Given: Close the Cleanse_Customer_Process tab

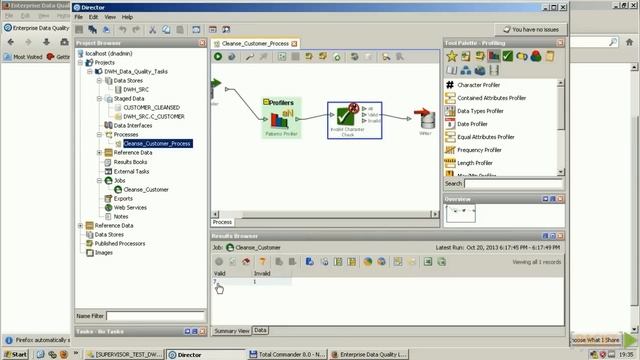Looking at the screenshot, I should tap(294, 44).
